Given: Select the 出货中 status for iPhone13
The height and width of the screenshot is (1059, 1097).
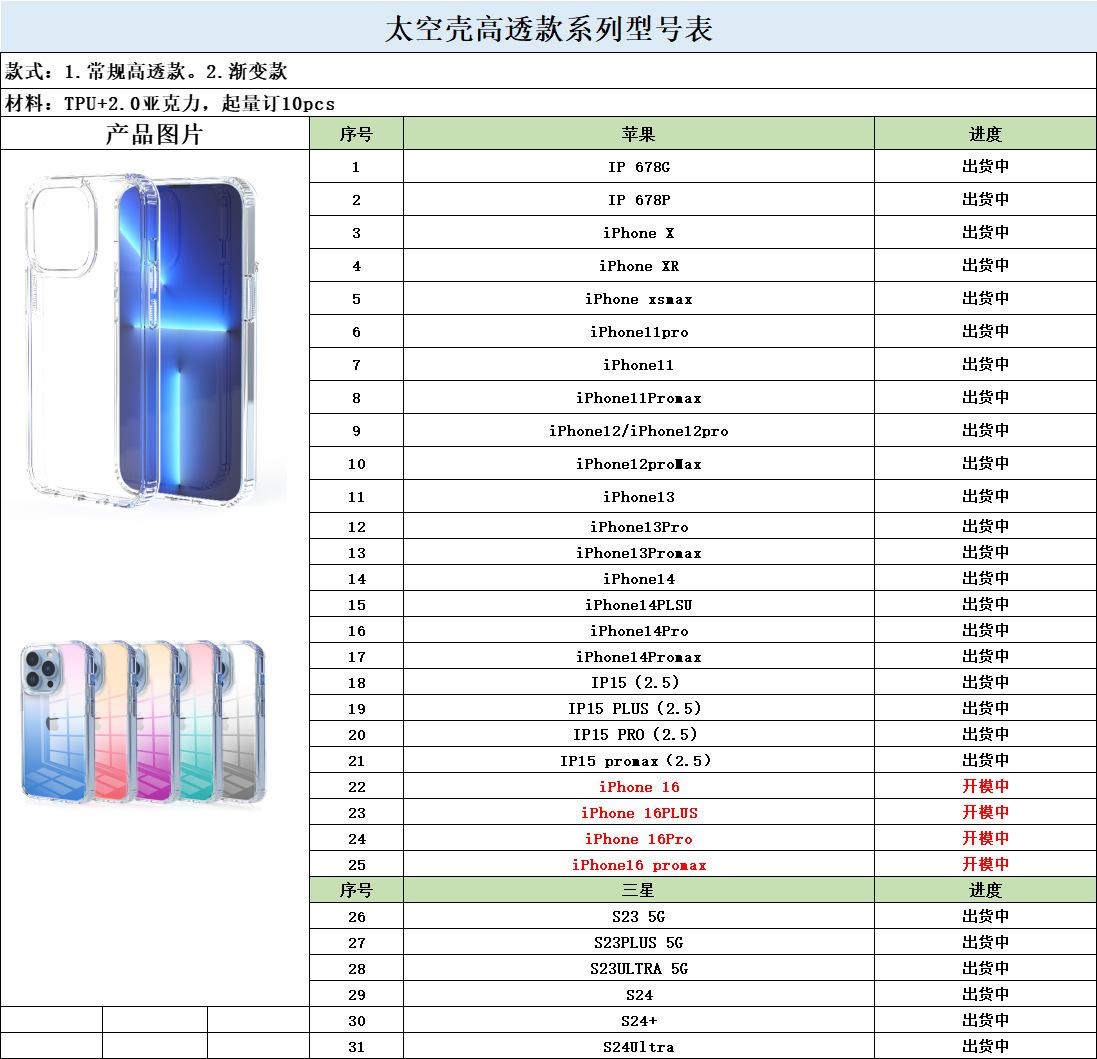Looking at the screenshot, I should 985,497.
